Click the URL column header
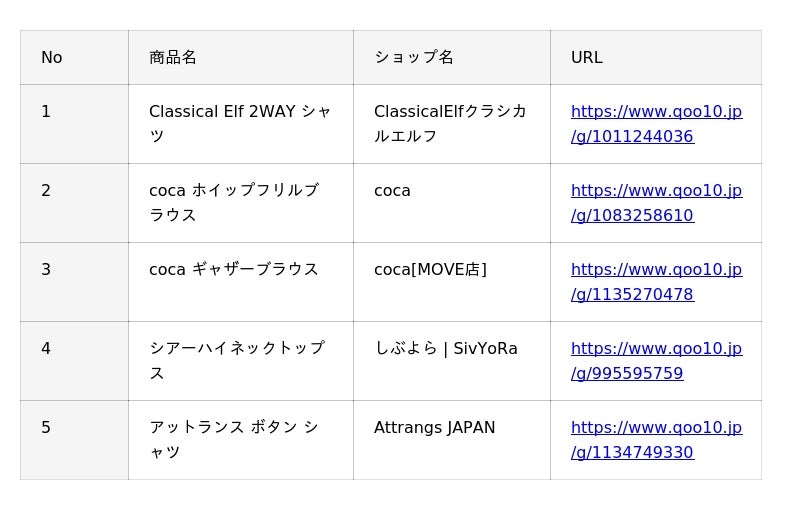Image resolution: width=800 pixels, height=510 pixels. pyautogui.click(x=587, y=58)
